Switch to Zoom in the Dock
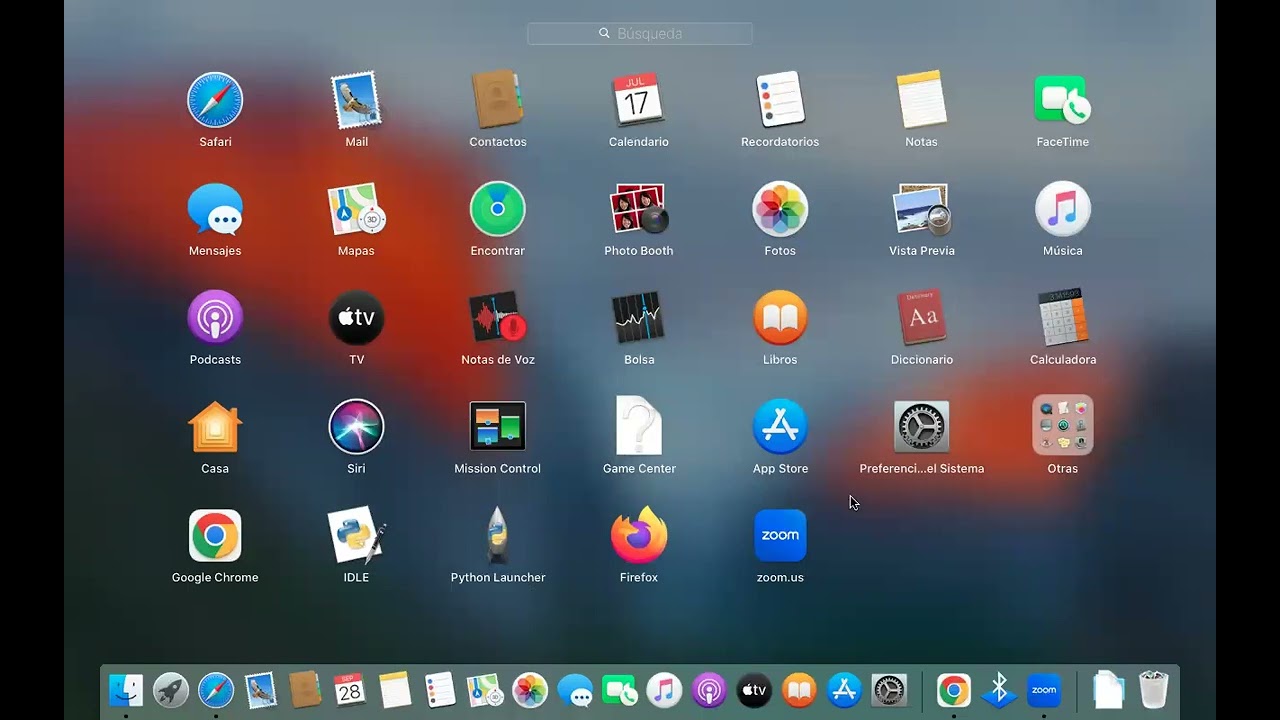Image resolution: width=1280 pixels, height=720 pixels. (1044, 690)
